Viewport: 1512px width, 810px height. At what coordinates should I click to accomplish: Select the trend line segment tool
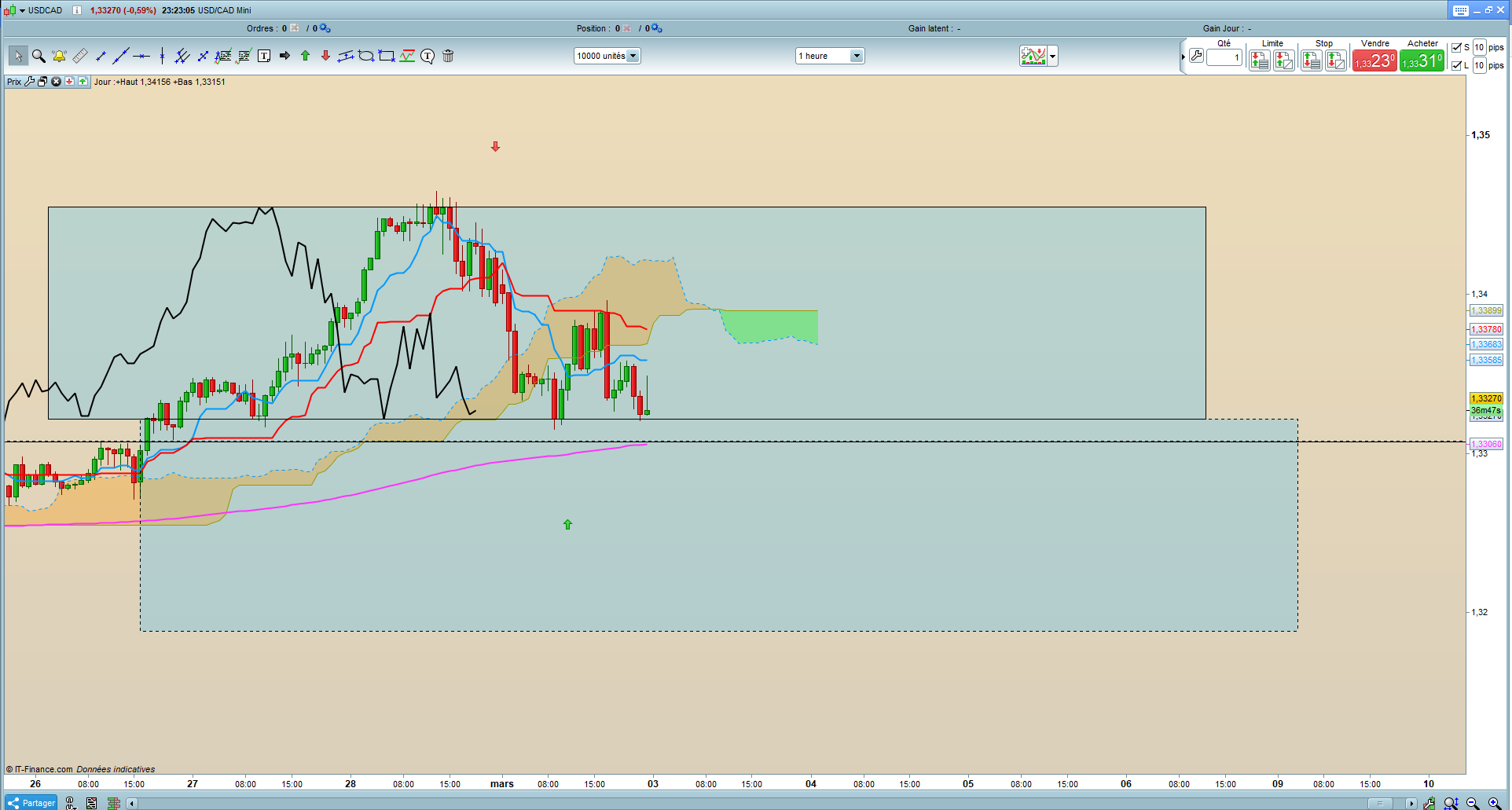point(101,56)
